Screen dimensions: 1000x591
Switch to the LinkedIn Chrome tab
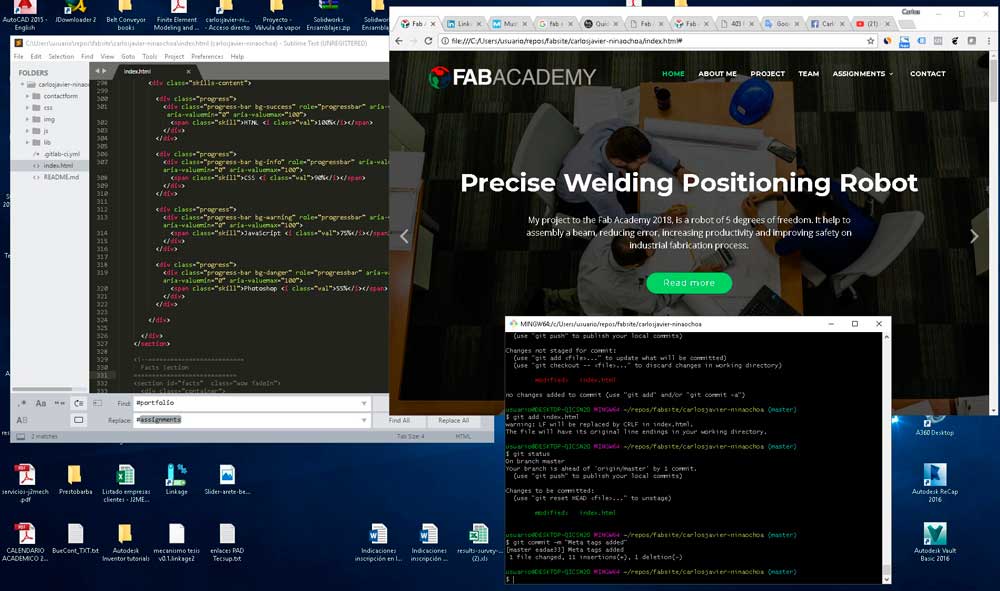point(463,24)
